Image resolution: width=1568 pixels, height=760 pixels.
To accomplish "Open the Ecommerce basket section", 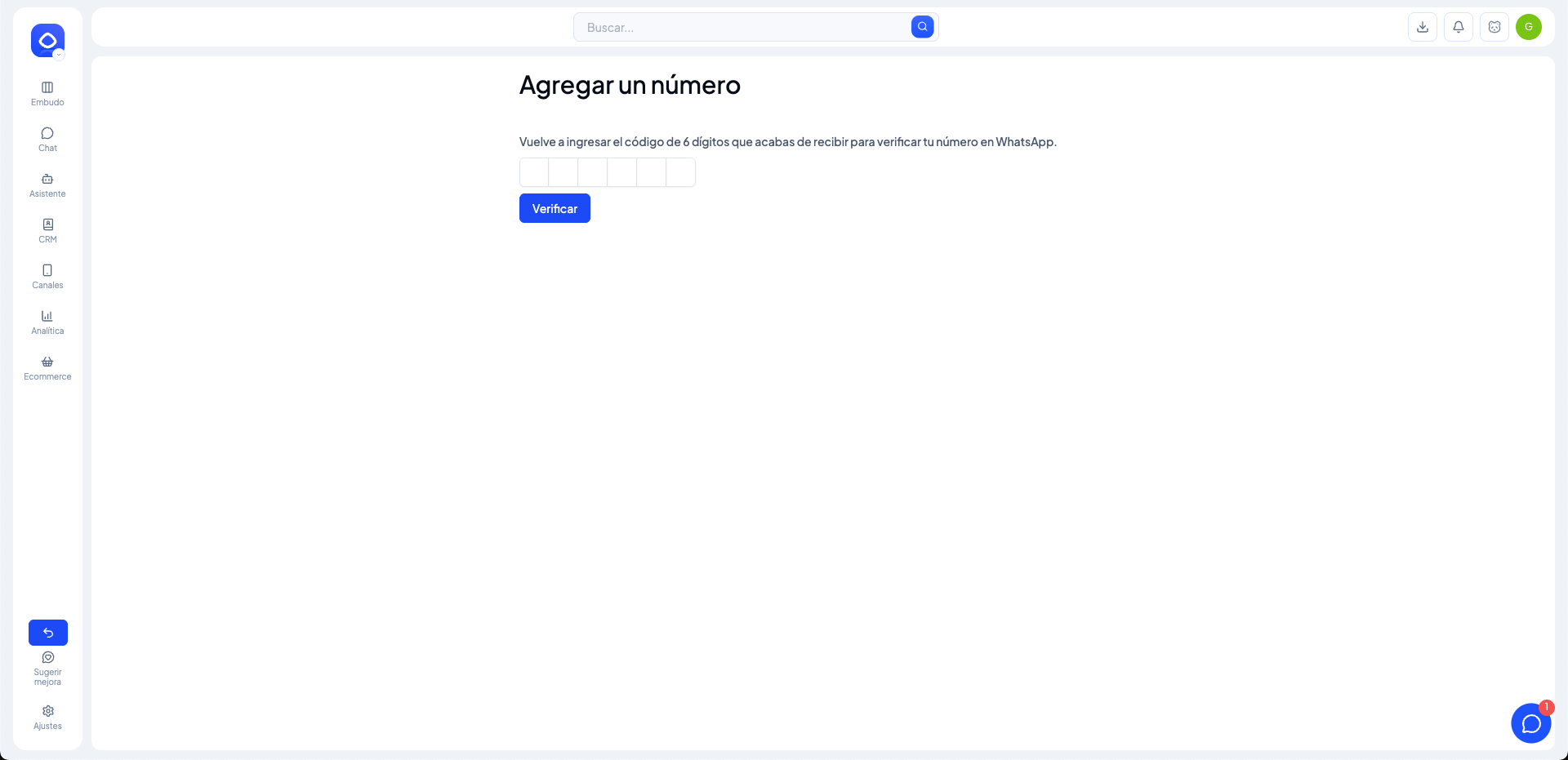I will [47, 367].
